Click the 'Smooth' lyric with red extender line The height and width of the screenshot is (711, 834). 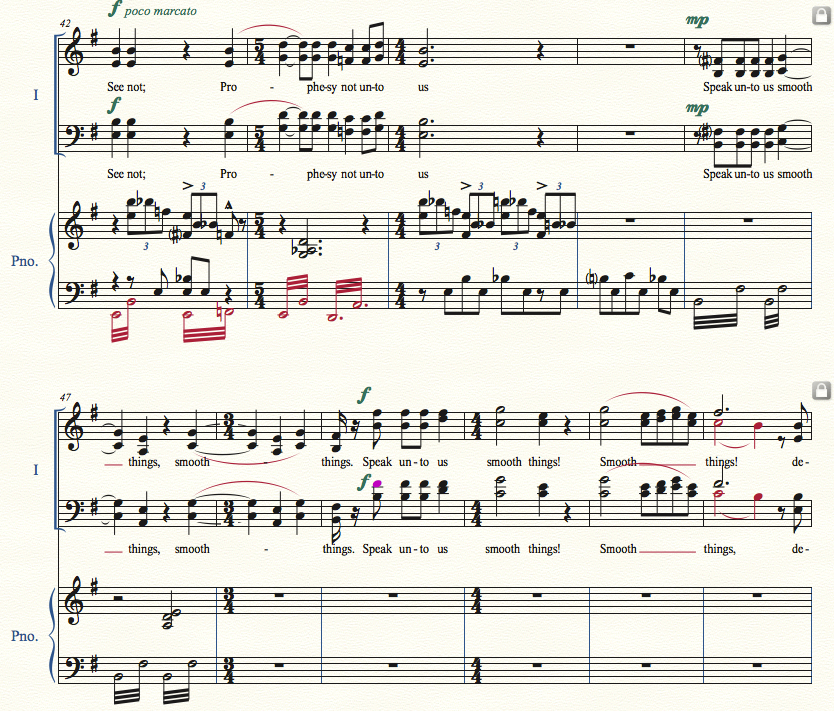[618, 462]
